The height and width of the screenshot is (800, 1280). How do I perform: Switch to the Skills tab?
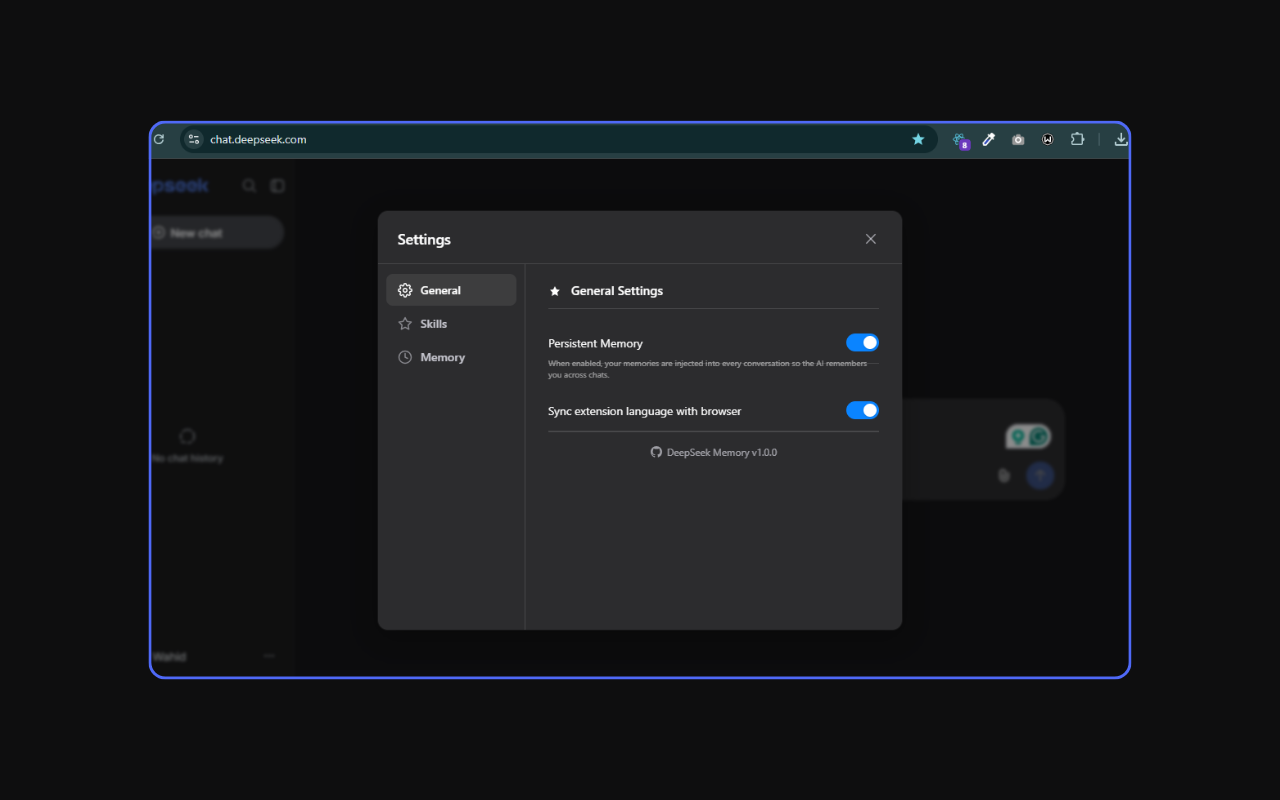coord(451,324)
